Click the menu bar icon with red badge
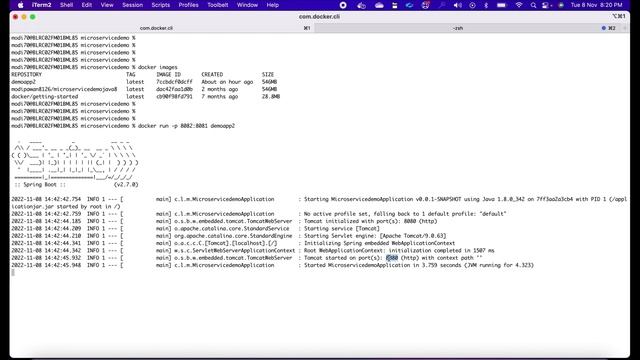This screenshot has height=360, width=640. point(426,5)
